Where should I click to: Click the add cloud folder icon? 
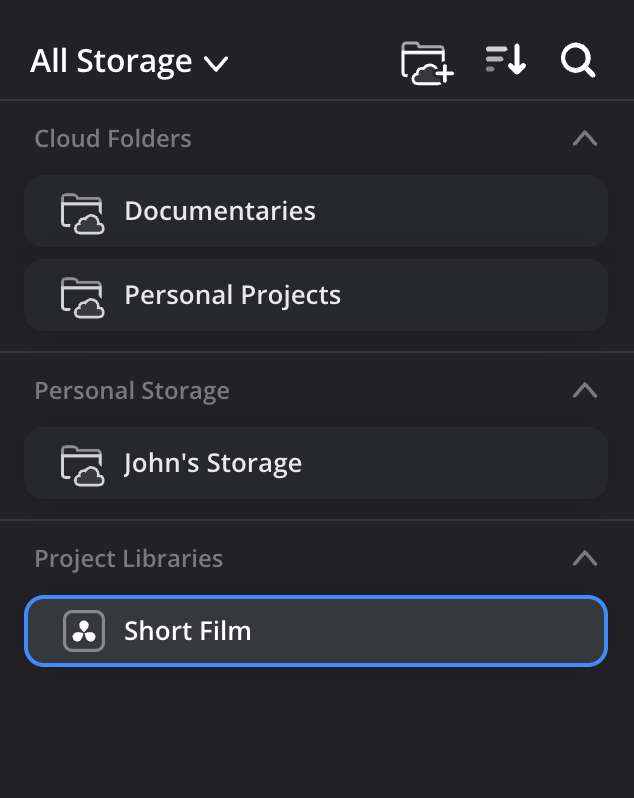tap(427, 63)
